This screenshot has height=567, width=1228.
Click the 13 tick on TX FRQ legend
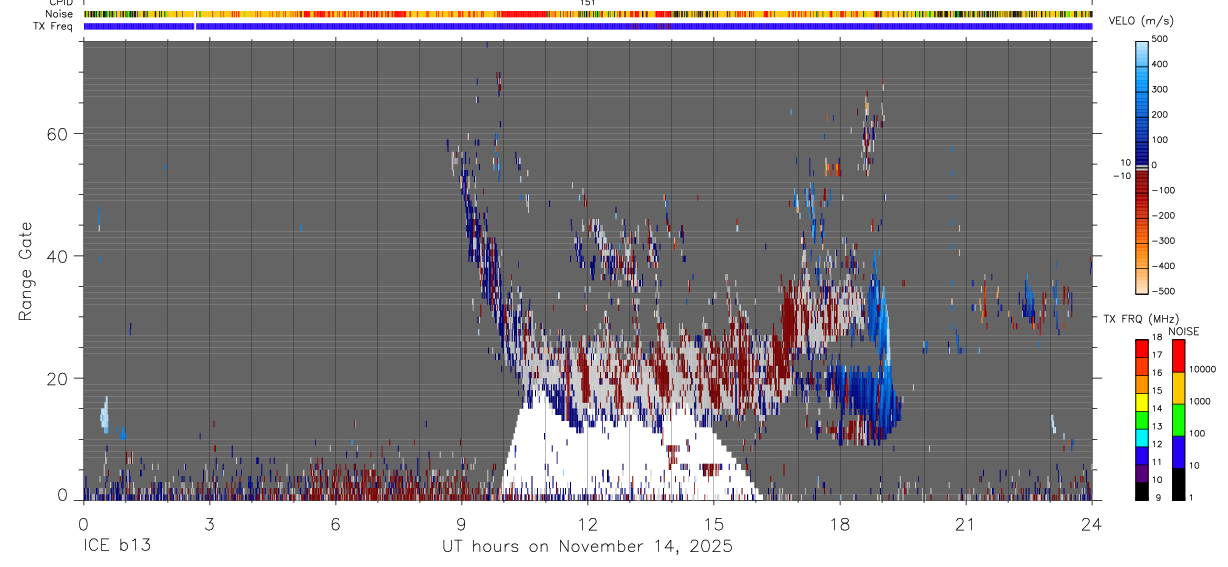point(1157,426)
